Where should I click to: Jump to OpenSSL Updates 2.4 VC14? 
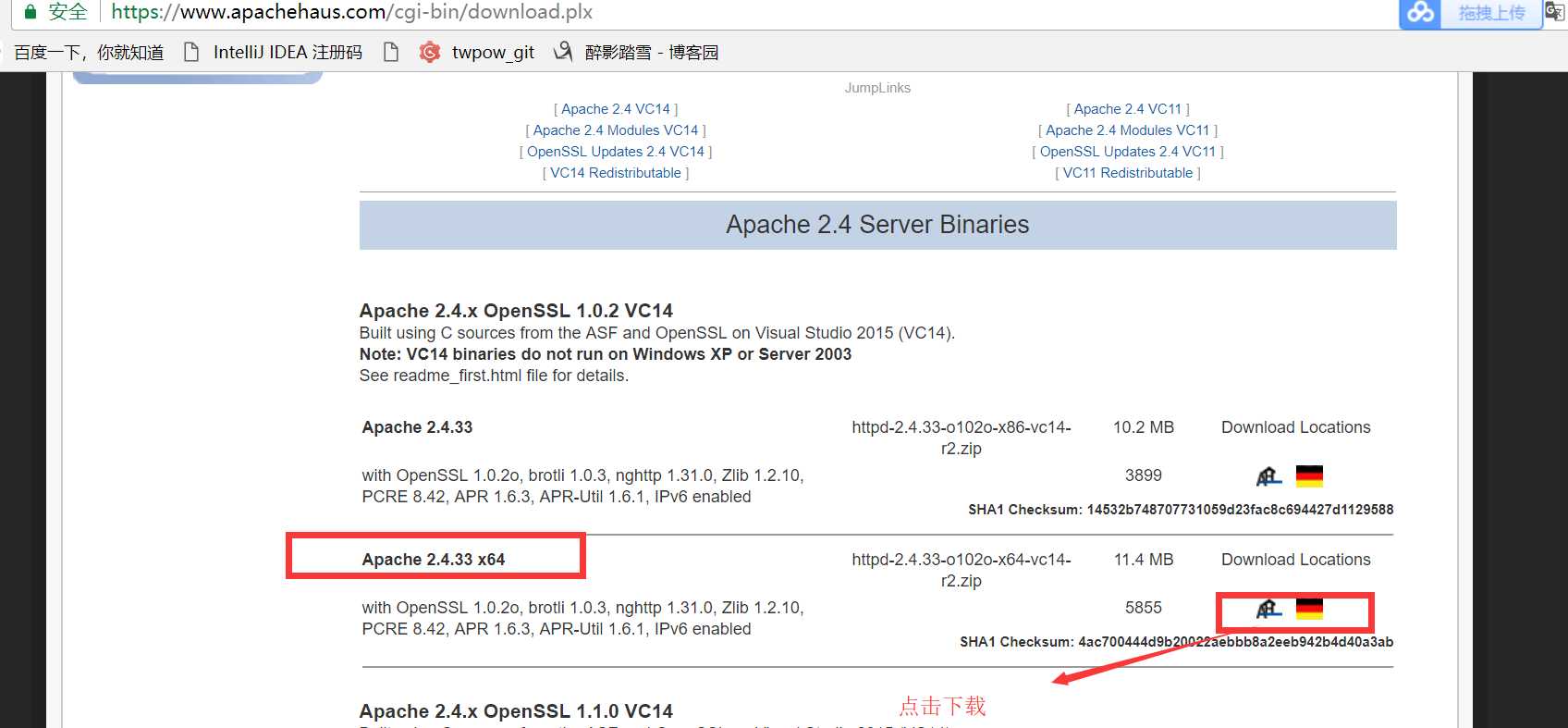point(616,152)
